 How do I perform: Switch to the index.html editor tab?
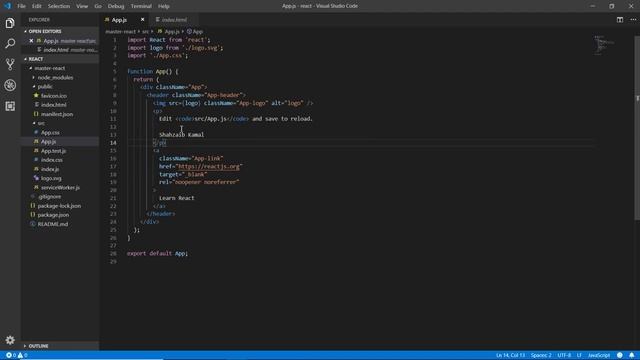tap(174, 20)
